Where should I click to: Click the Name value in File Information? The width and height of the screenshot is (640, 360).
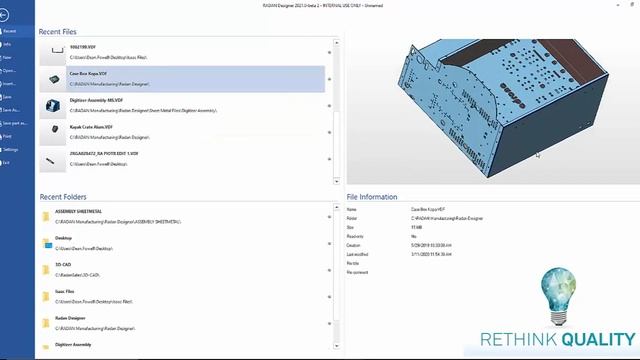click(428, 209)
